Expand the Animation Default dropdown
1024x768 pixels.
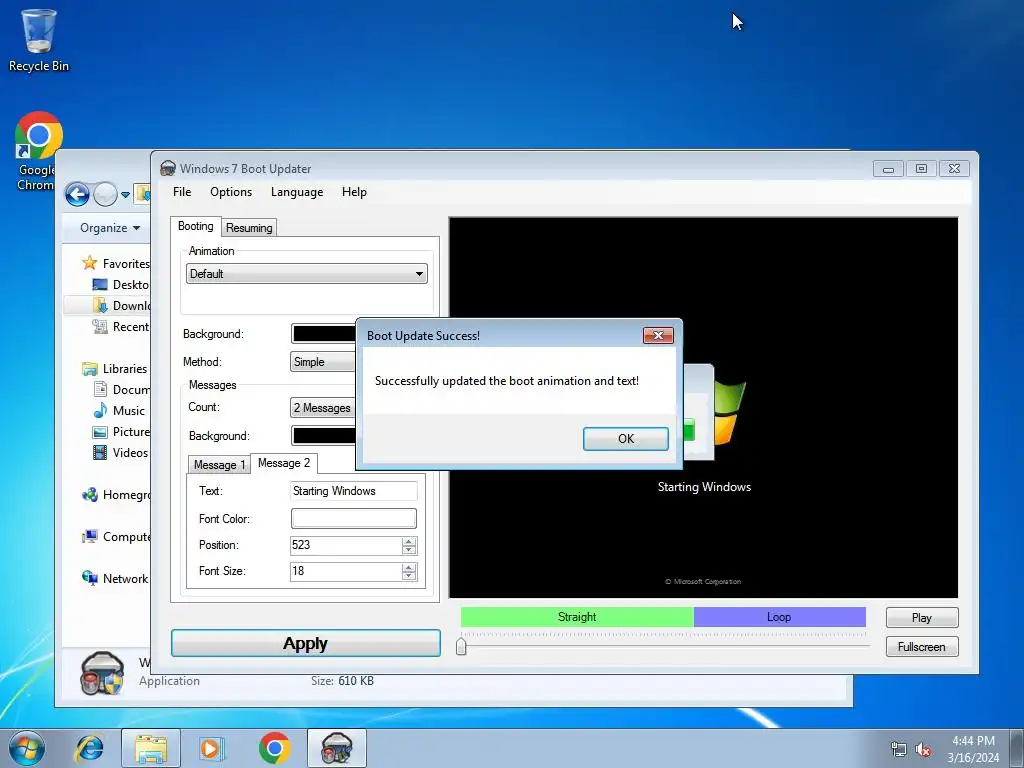(307, 274)
